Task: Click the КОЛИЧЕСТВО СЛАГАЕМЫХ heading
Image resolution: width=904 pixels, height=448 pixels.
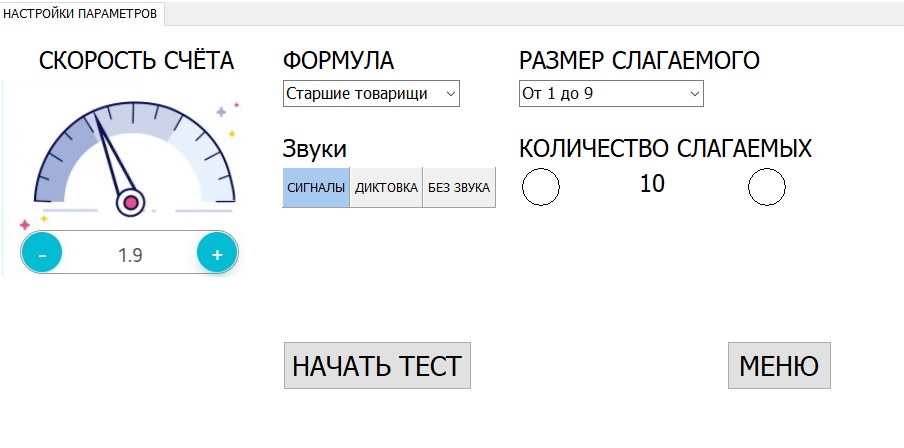Action: pyautogui.click(x=665, y=150)
